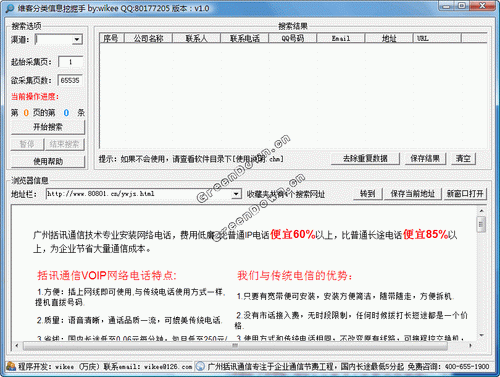Click the 起始采集页 input field
The image size is (500, 377).
pyautogui.click(x=70, y=62)
